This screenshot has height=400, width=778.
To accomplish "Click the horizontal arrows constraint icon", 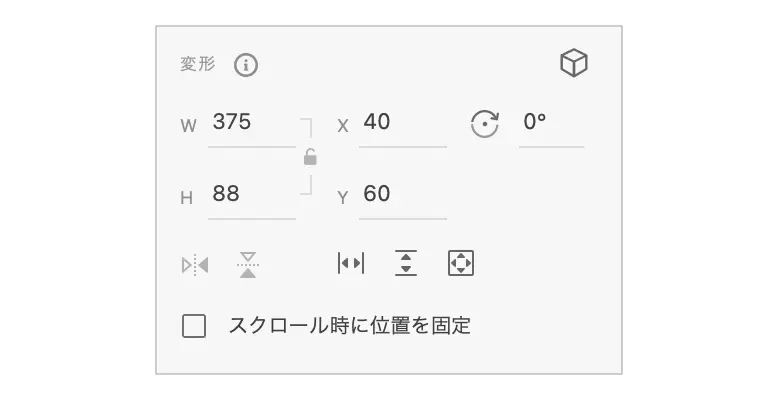I will tap(351, 263).
